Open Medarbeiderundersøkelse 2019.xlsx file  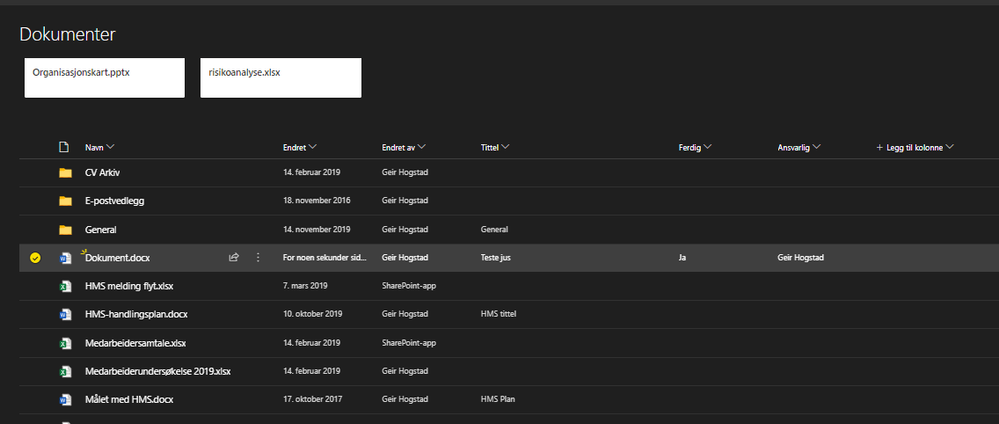pyautogui.click(x=157, y=371)
